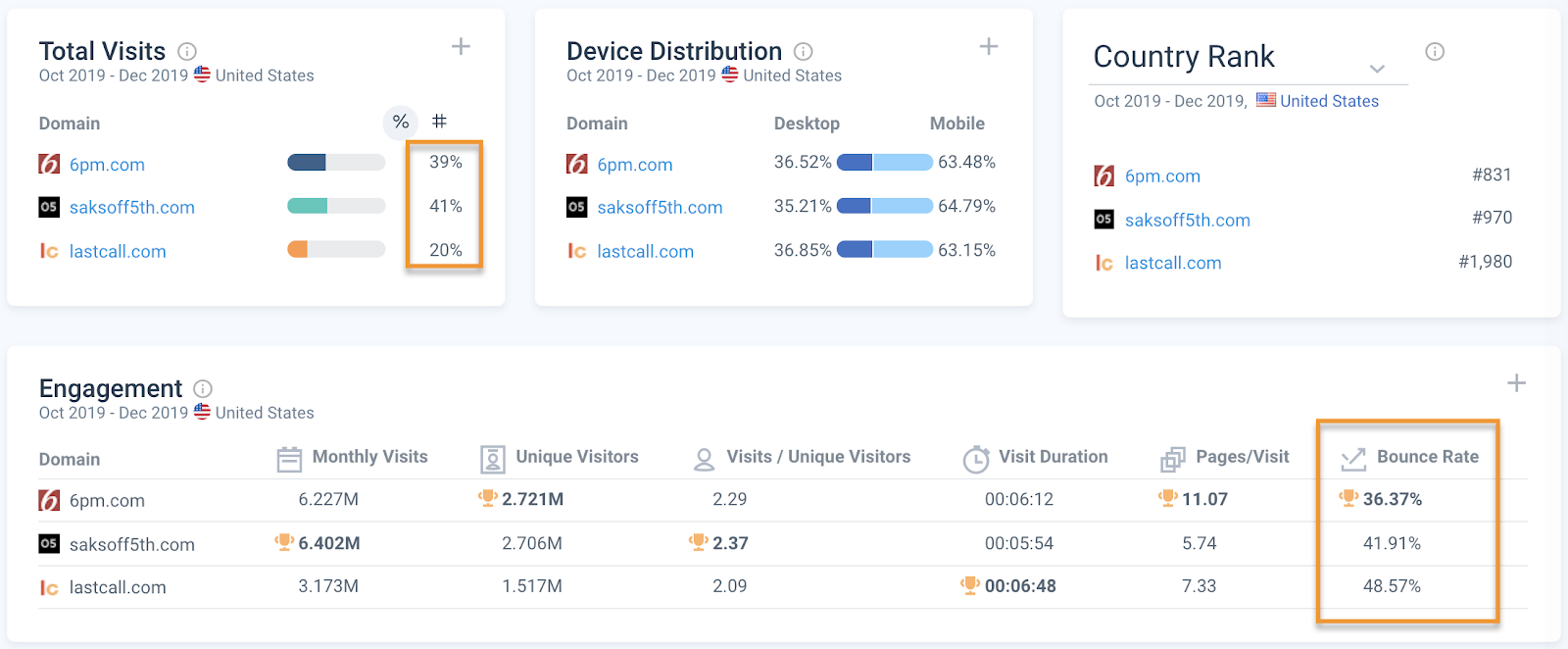Image resolution: width=1568 pixels, height=649 pixels.
Task: Sort by Visit Duration column header
Action: tap(1053, 457)
